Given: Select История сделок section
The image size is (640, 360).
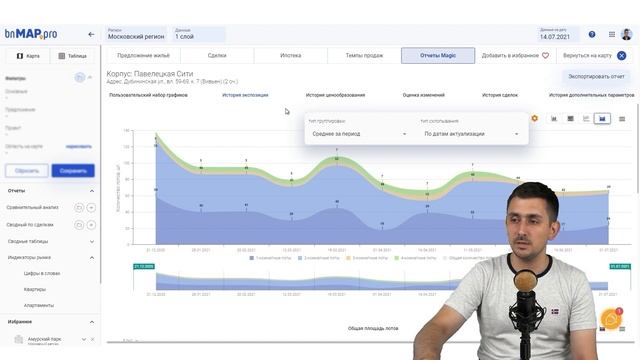Looking at the screenshot, I should 500,95.
